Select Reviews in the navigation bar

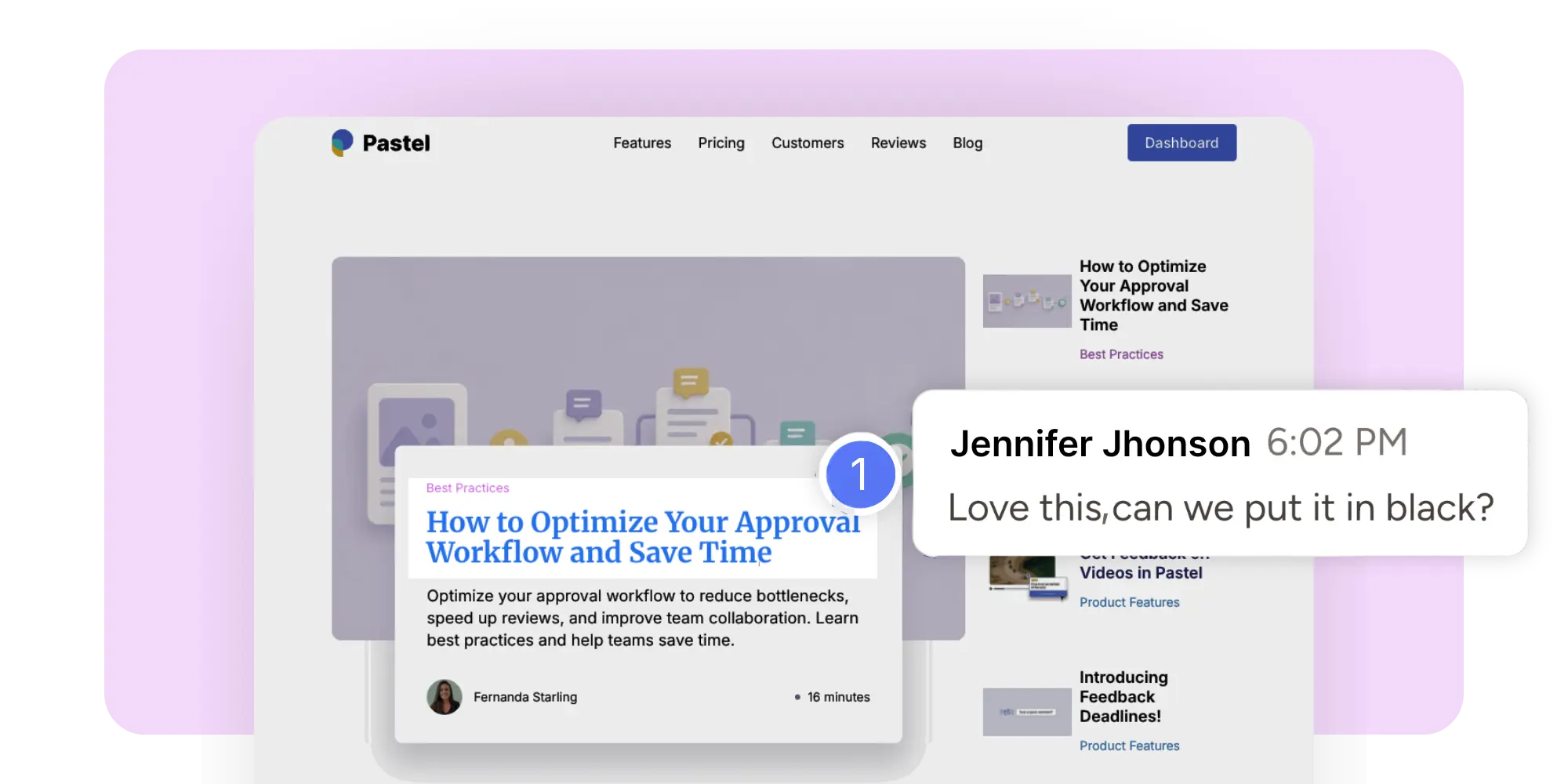click(898, 143)
